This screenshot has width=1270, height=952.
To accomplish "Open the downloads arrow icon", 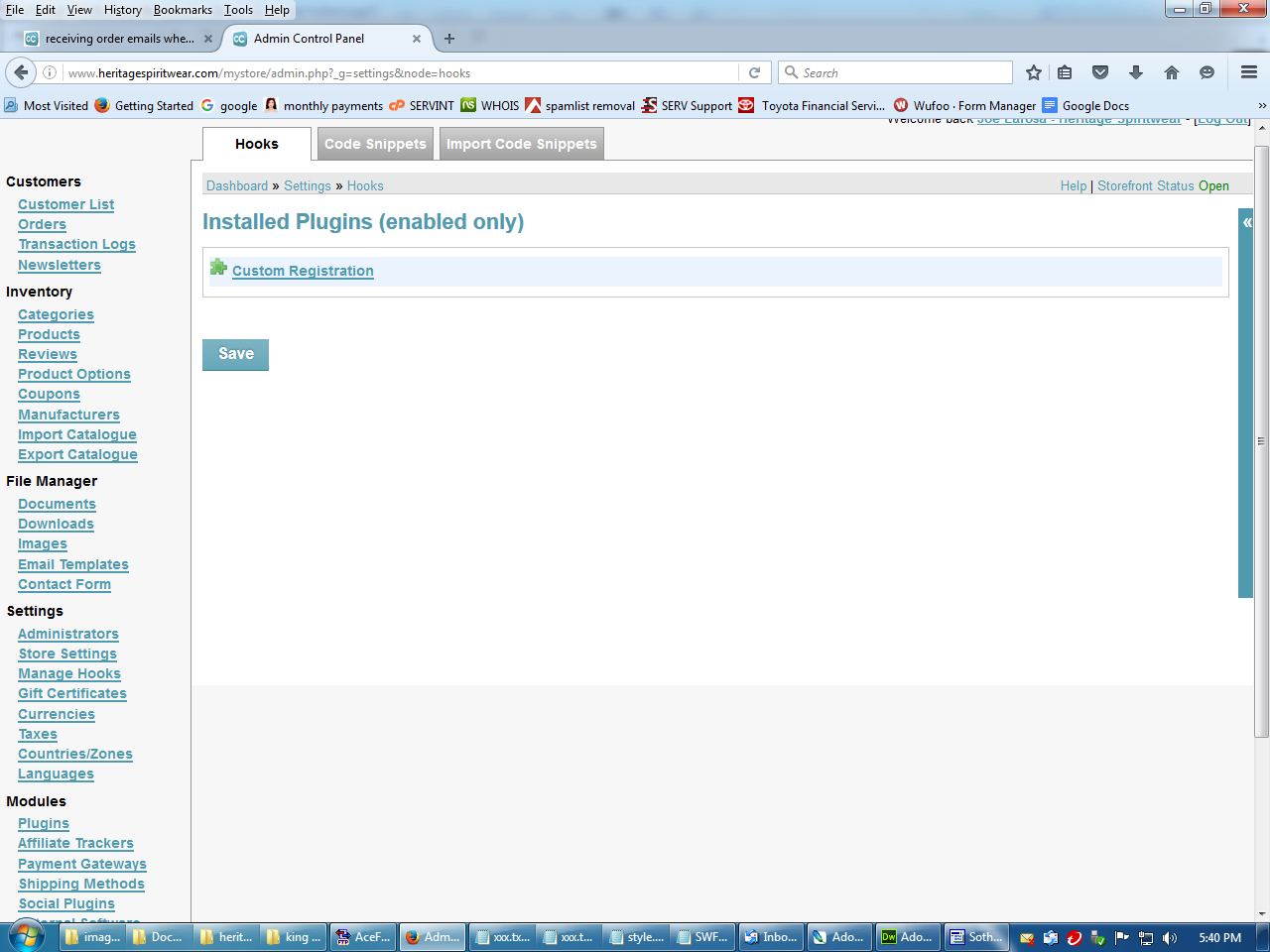I will (x=1136, y=72).
